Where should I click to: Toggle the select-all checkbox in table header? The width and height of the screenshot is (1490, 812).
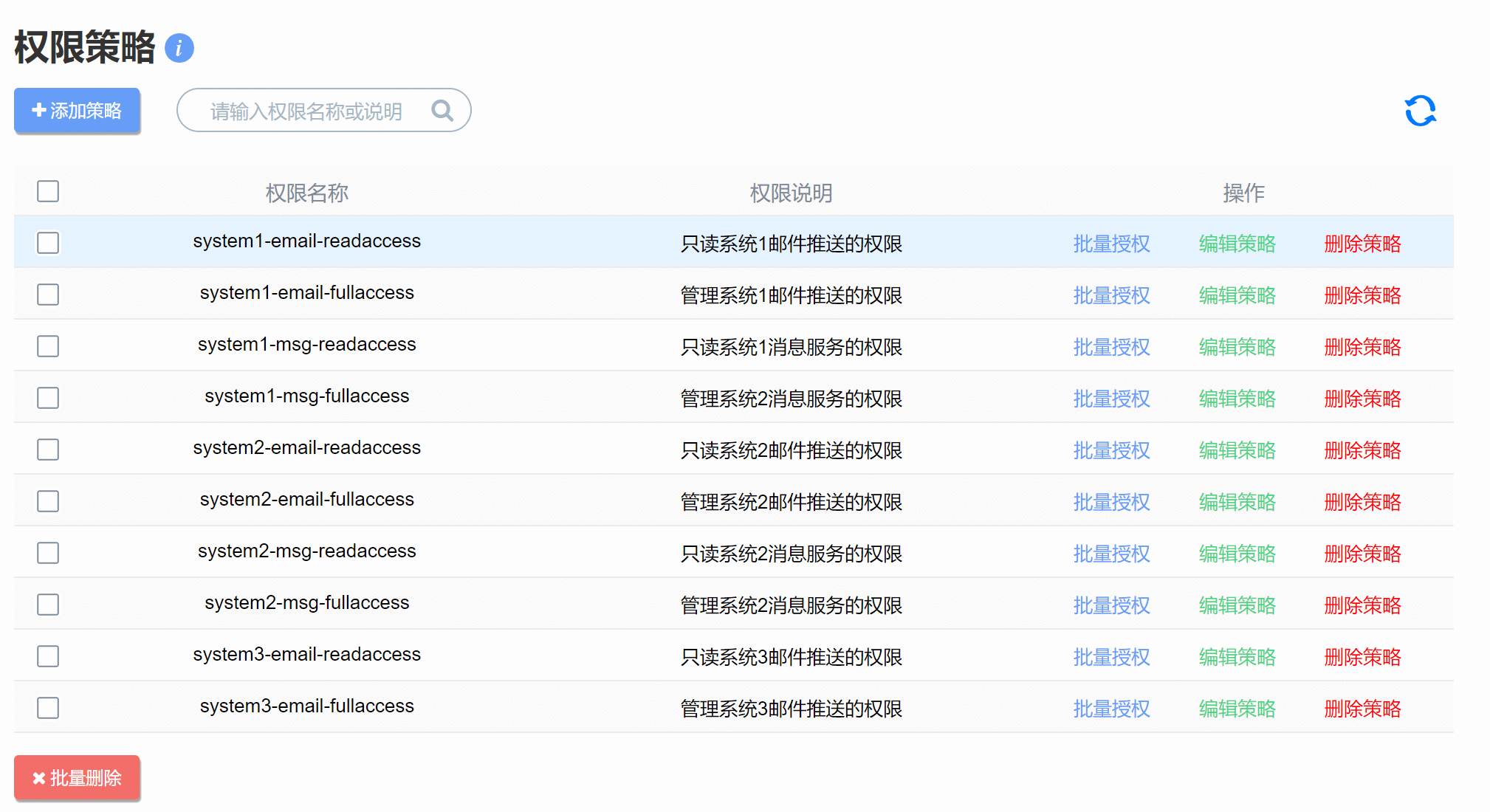pyautogui.click(x=48, y=191)
